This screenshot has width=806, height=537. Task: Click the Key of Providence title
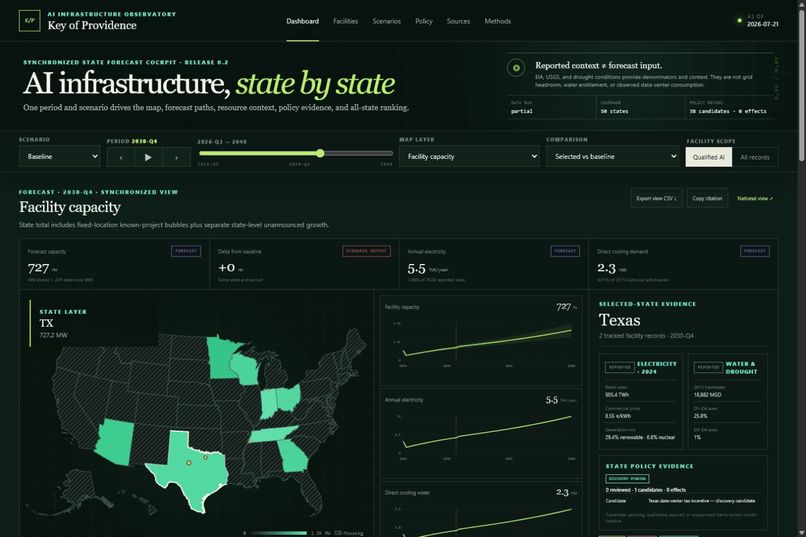[92, 25]
